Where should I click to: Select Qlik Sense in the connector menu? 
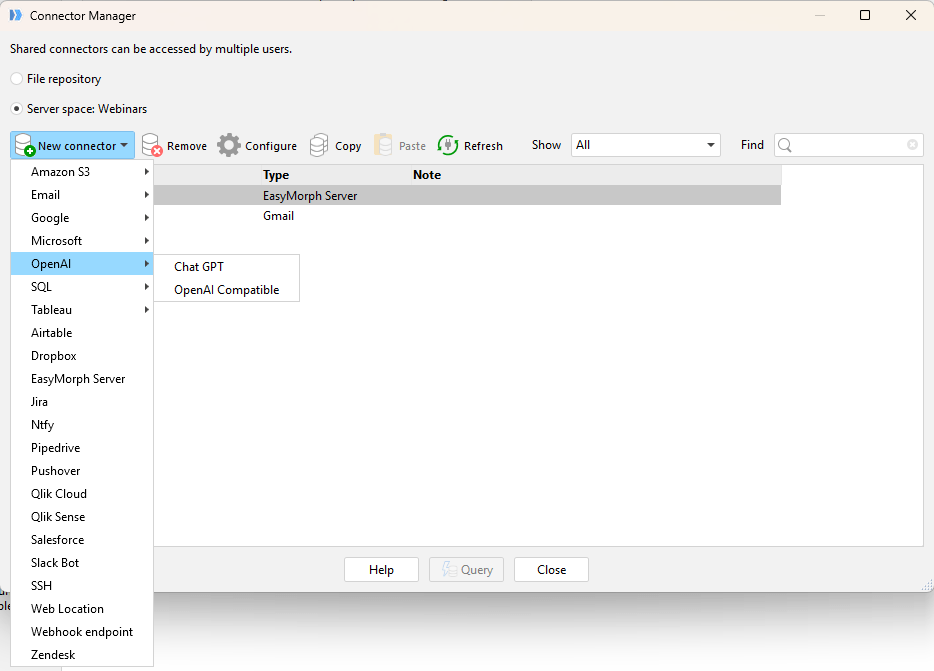tap(82, 517)
